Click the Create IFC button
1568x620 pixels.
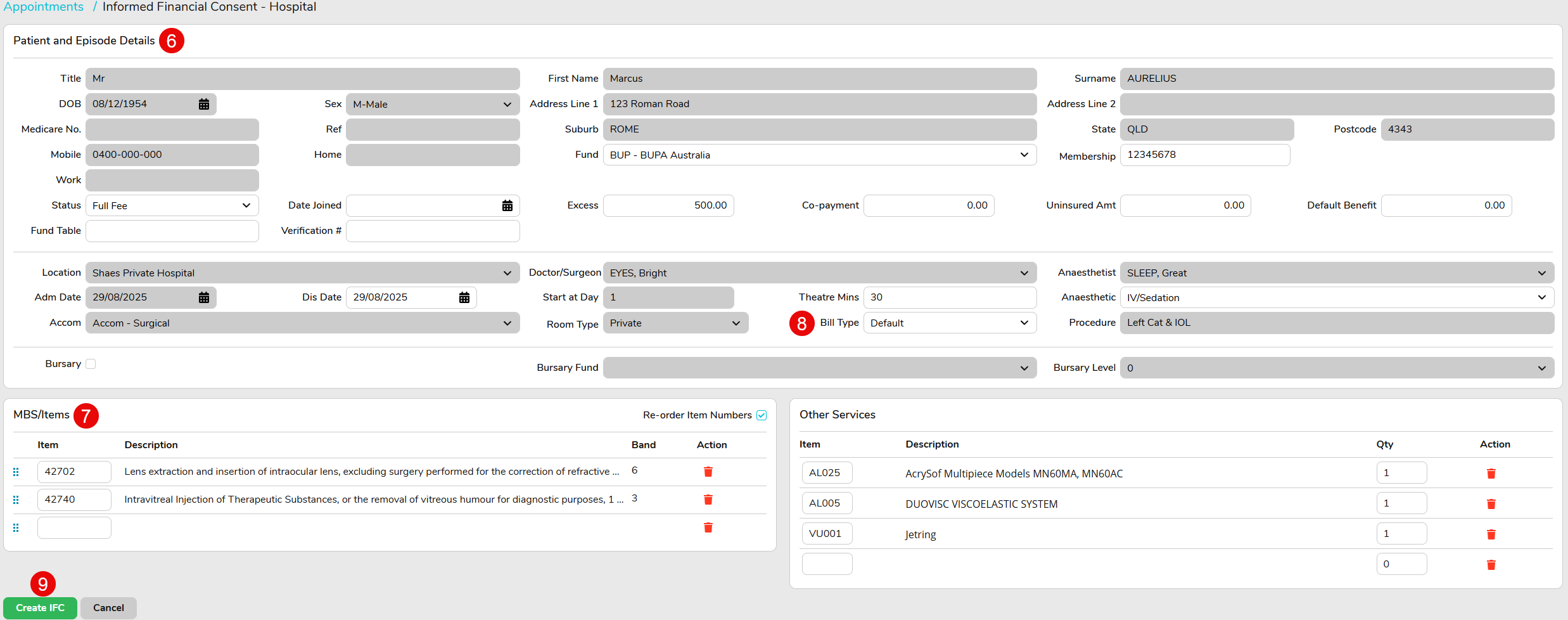[40, 608]
